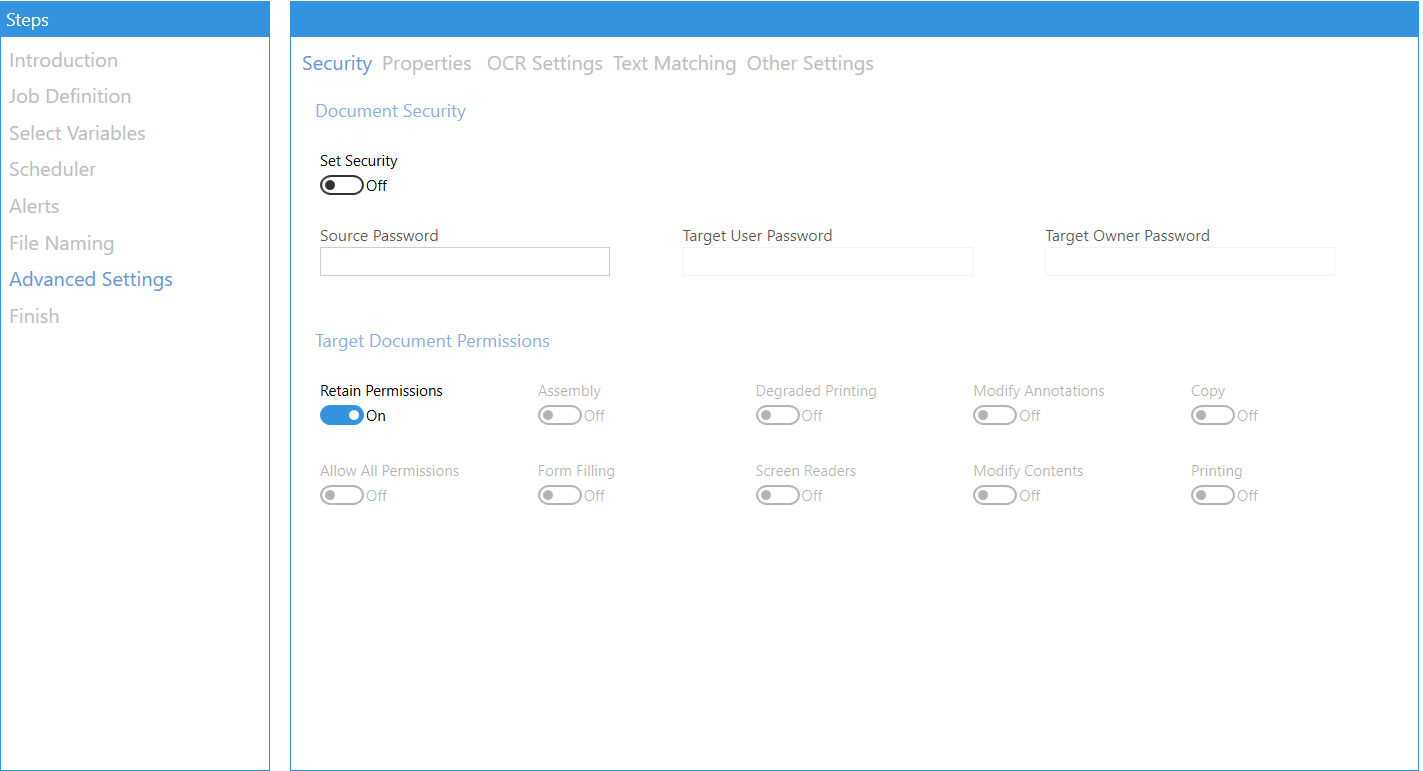1423x771 pixels.
Task: Click the Source Password field
Action: pos(464,261)
